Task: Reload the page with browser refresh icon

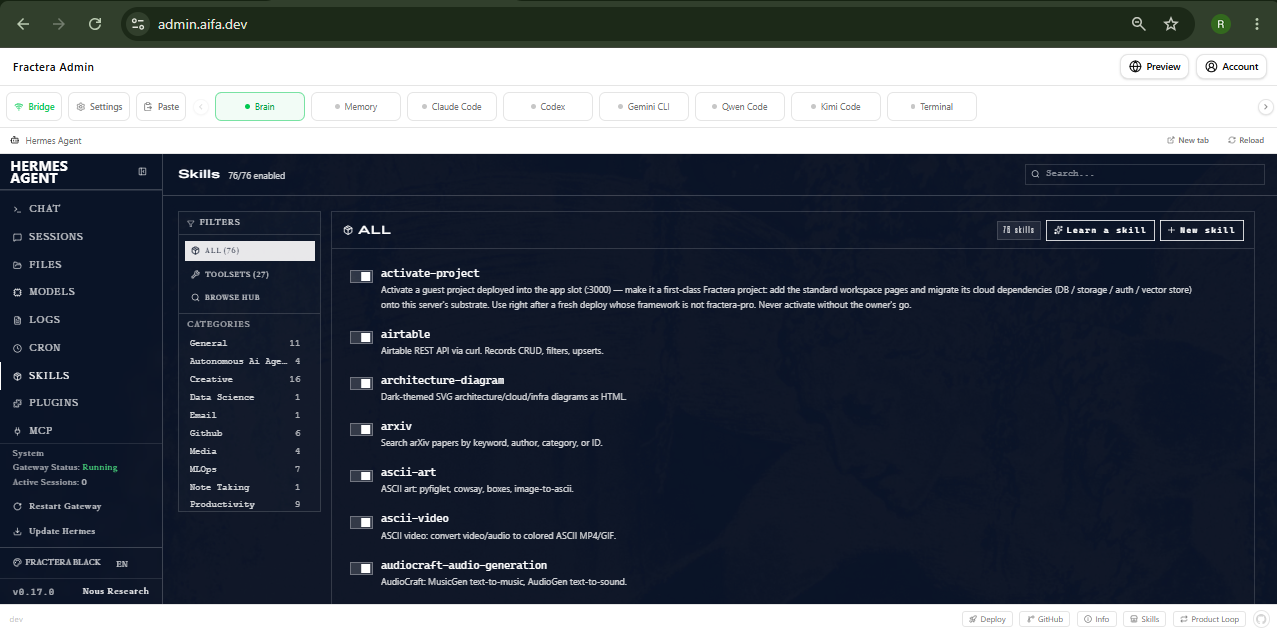Action: click(95, 24)
